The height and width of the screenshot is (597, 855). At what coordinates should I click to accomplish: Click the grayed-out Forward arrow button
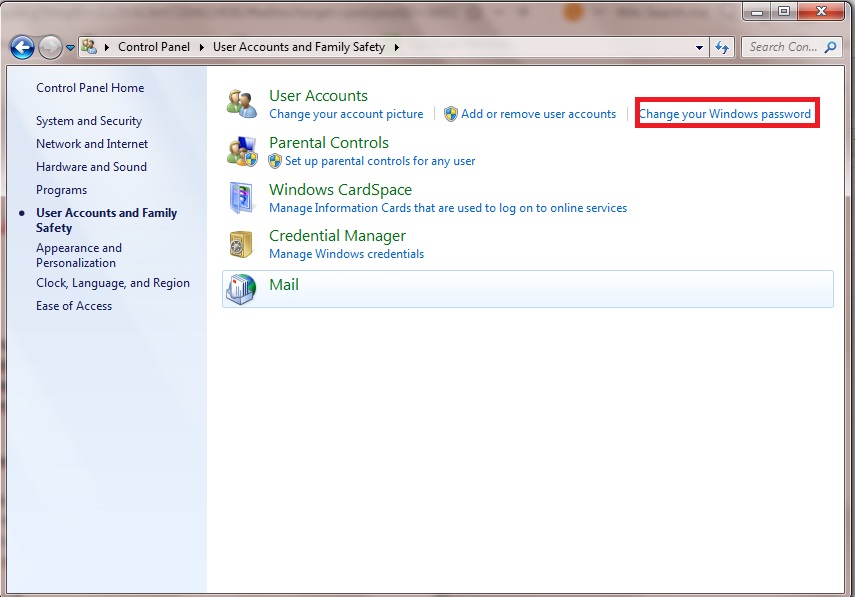(50, 47)
